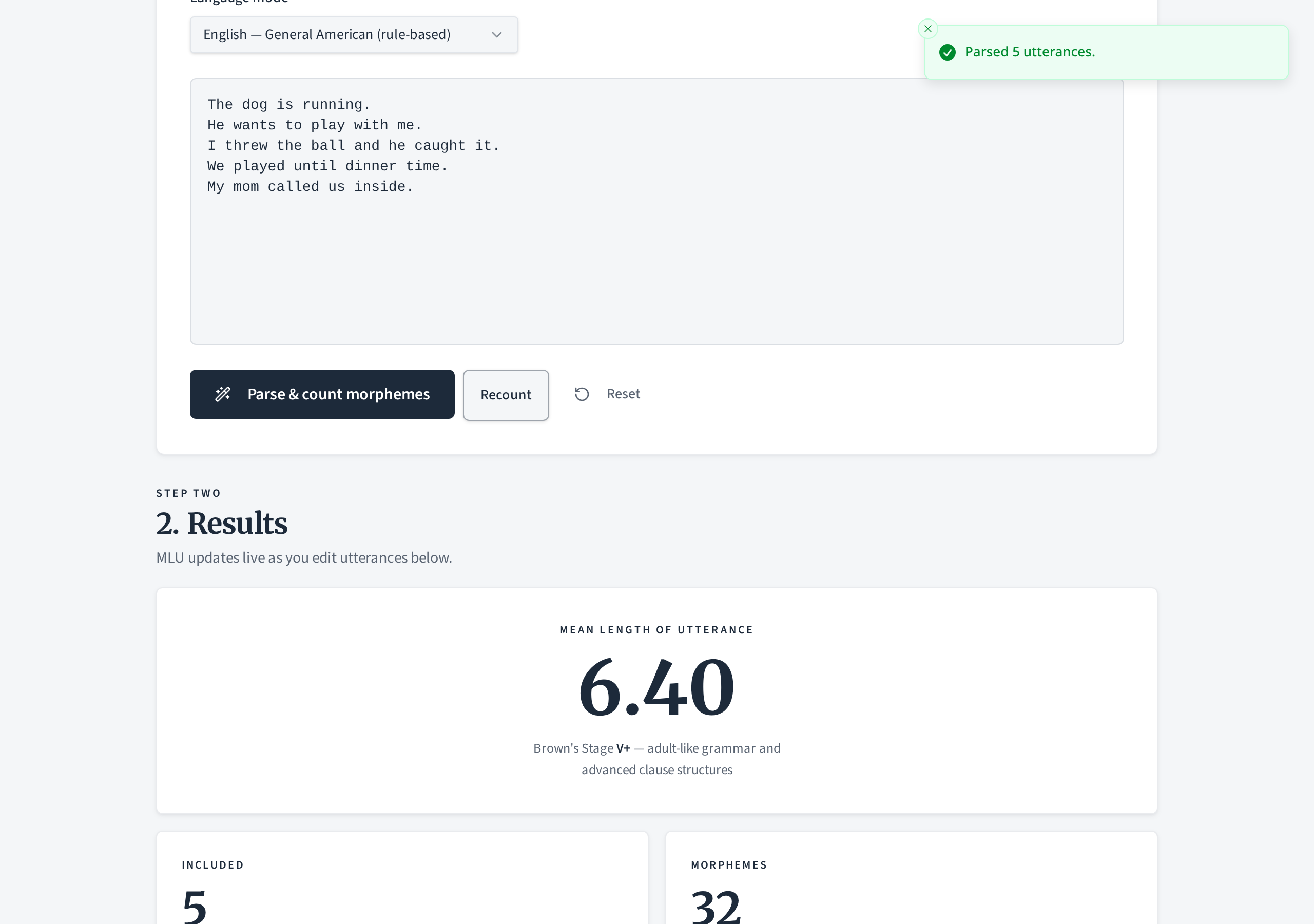Viewport: 1314px width, 924px height.
Task: Click inside the transcript text area
Action: pyautogui.click(x=656, y=211)
